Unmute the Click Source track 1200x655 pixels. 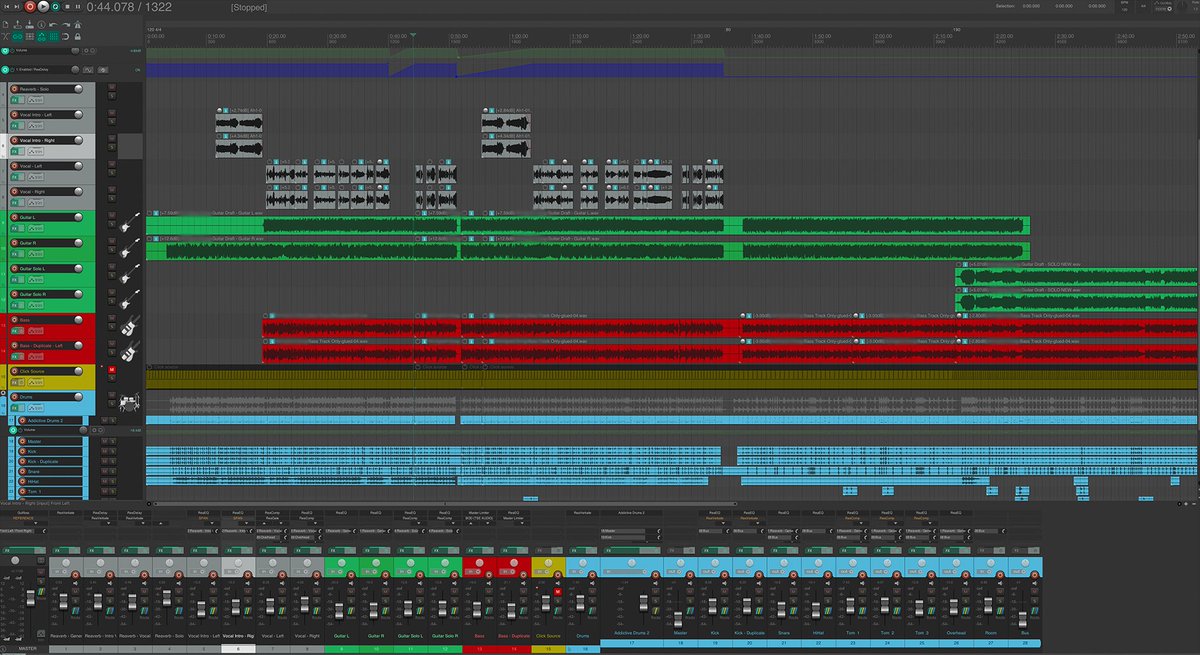pyautogui.click(x=110, y=369)
